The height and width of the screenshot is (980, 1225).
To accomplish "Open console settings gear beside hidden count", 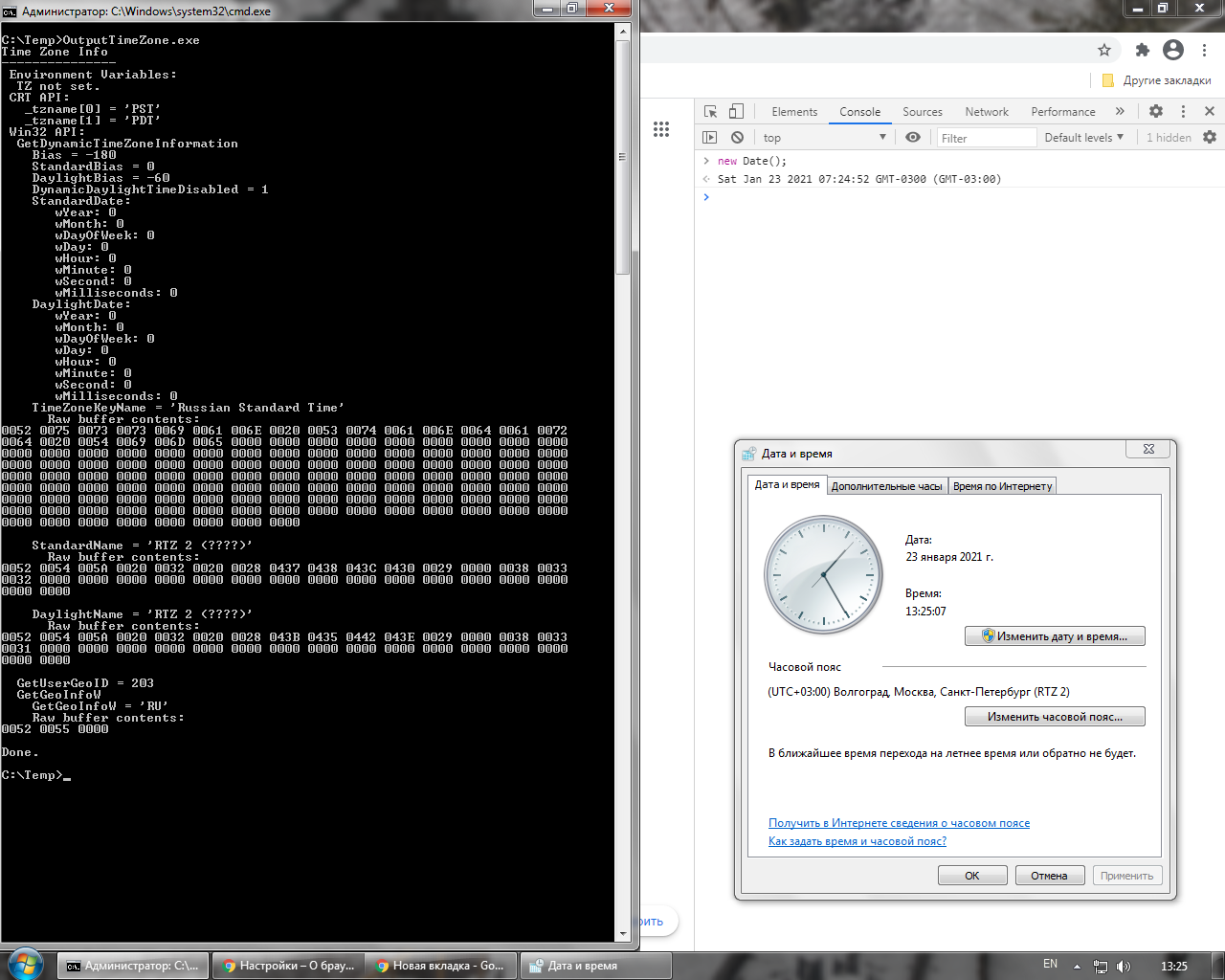I will (x=1210, y=137).
